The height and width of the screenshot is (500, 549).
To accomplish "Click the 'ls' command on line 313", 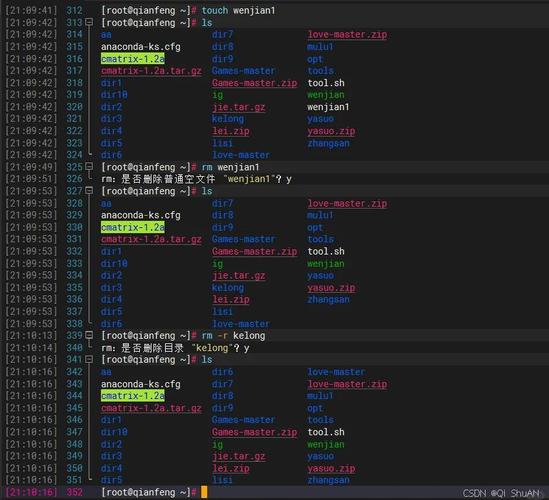I will [207, 23].
